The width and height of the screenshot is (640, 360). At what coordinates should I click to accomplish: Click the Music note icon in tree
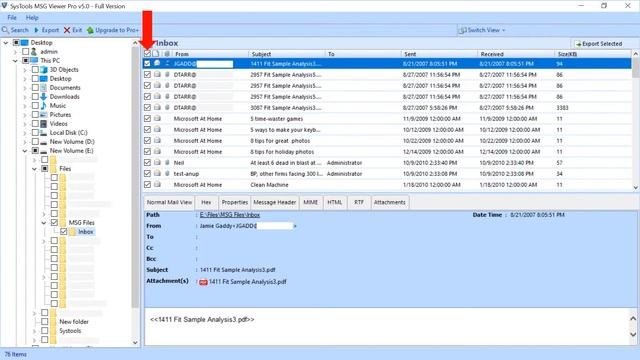[x=44, y=106]
